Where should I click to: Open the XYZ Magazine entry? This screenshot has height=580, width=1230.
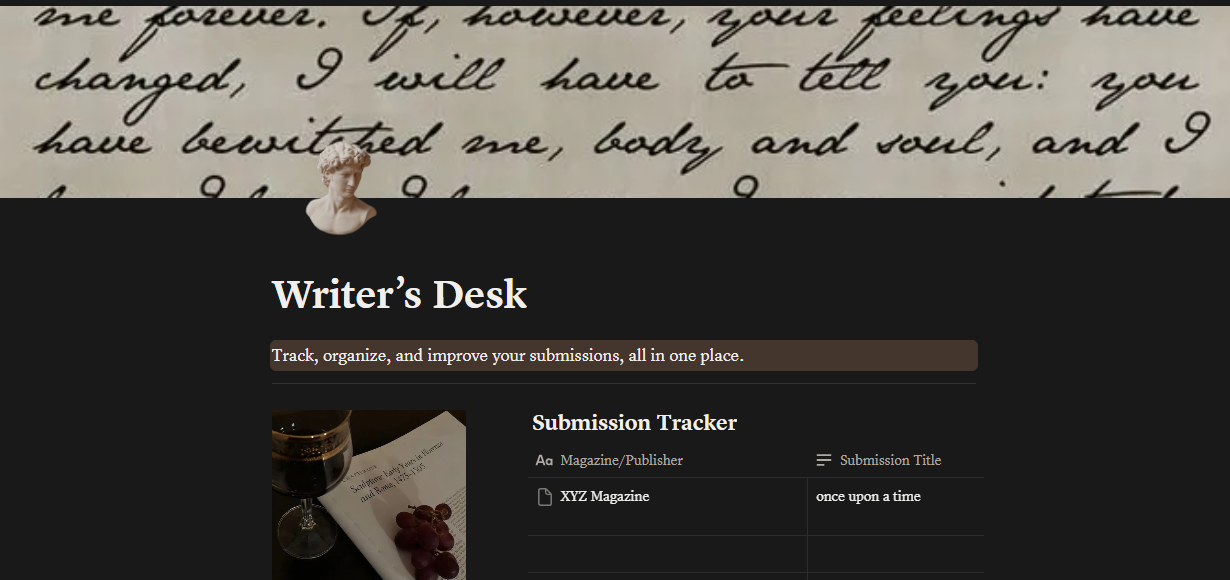604,497
